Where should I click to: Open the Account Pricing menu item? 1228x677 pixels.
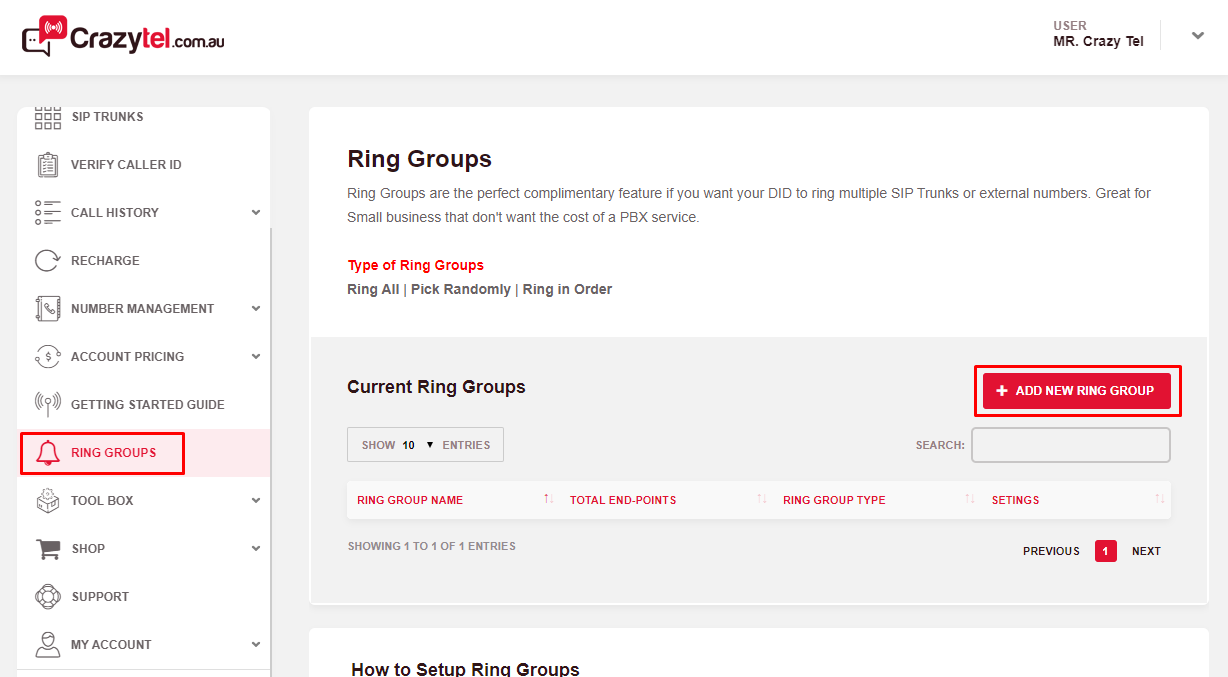(127, 357)
